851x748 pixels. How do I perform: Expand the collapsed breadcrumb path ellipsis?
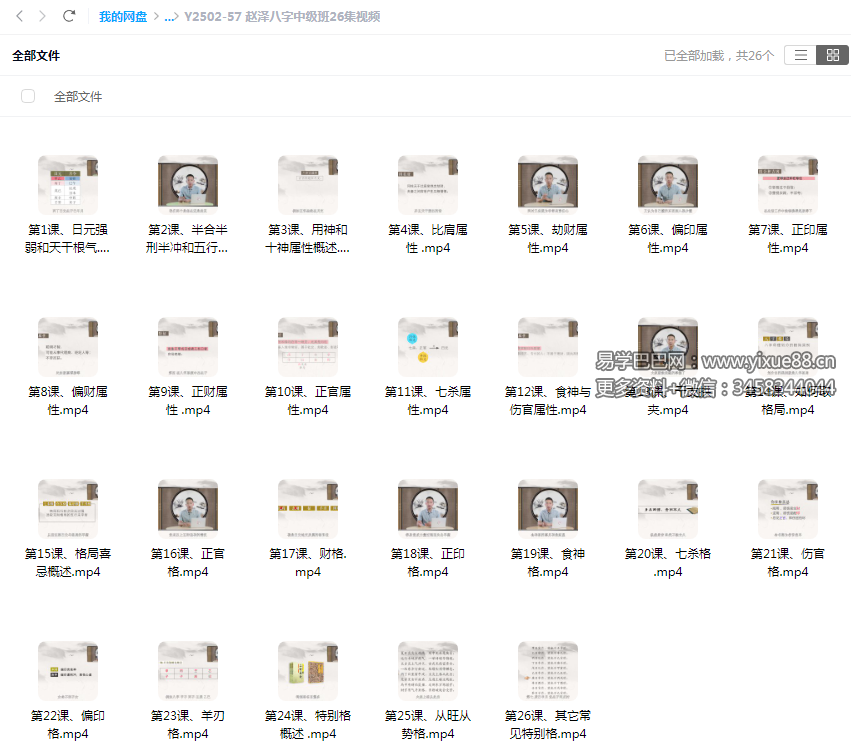click(x=169, y=17)
